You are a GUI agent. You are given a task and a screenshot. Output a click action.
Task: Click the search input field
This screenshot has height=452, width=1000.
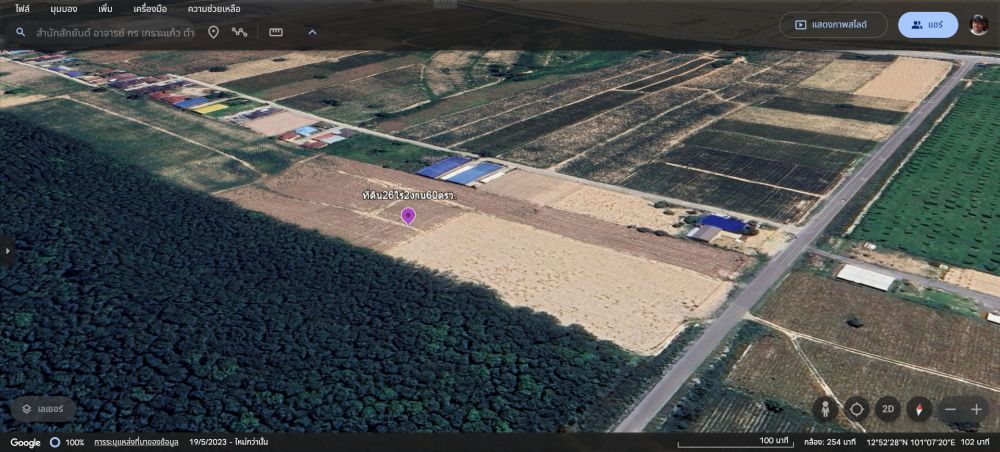point(110,32)
